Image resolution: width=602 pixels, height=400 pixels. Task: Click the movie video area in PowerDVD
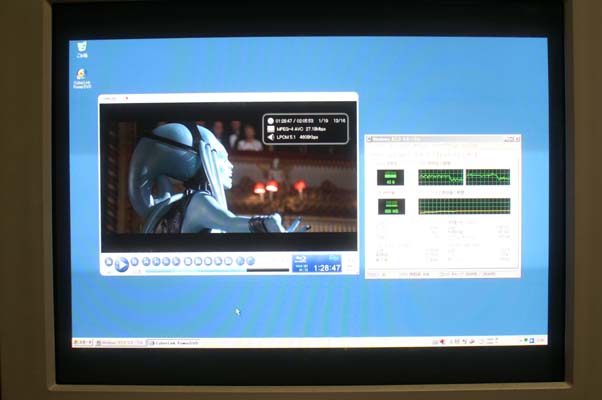[x=228, y=177]
